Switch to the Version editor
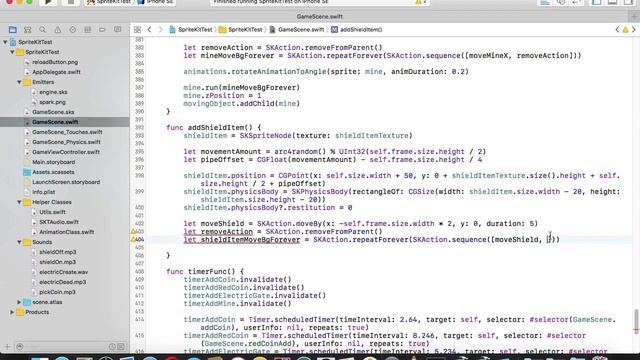This screenshot has width=640, height=360. pos(577,2)
